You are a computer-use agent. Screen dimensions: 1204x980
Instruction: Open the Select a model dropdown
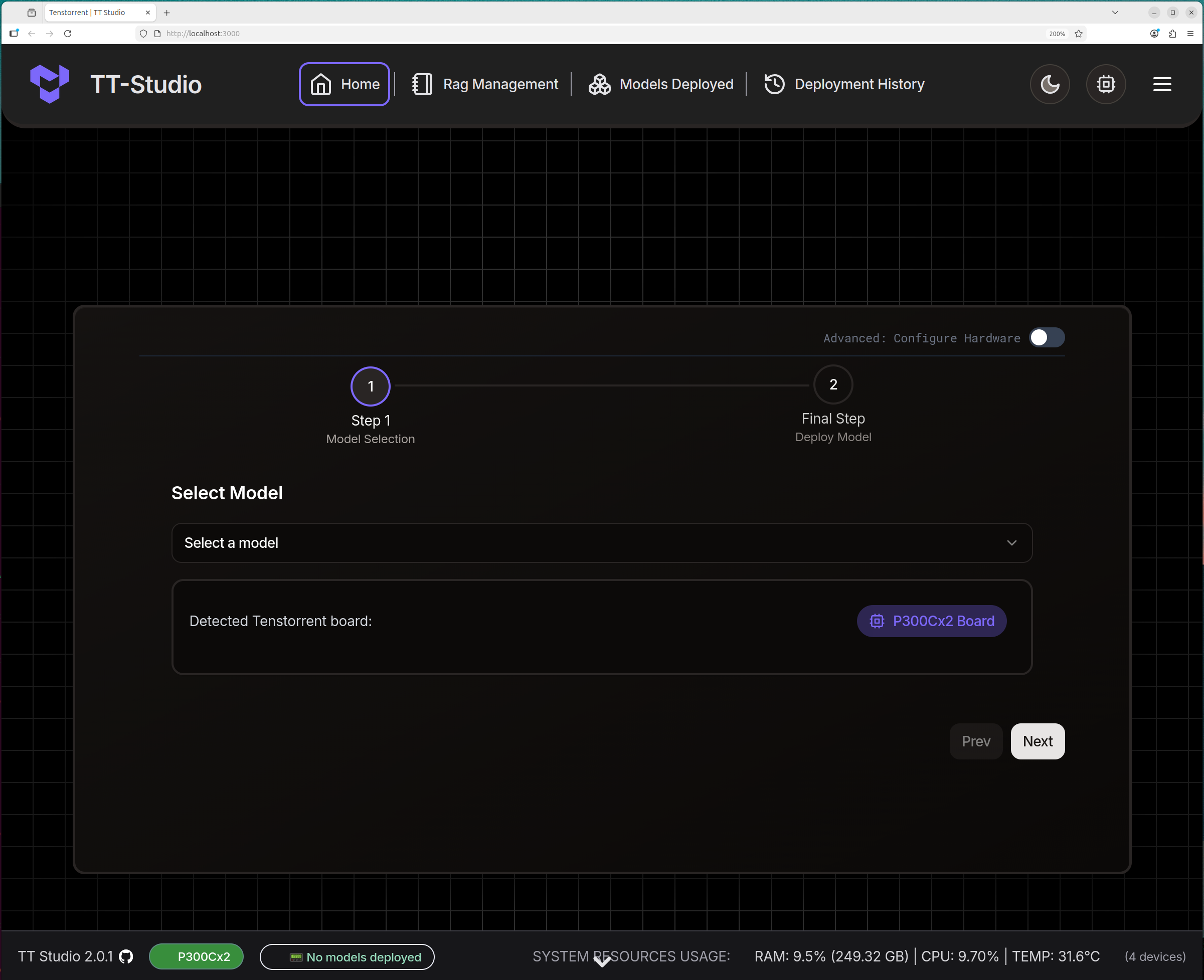[601, 542]
